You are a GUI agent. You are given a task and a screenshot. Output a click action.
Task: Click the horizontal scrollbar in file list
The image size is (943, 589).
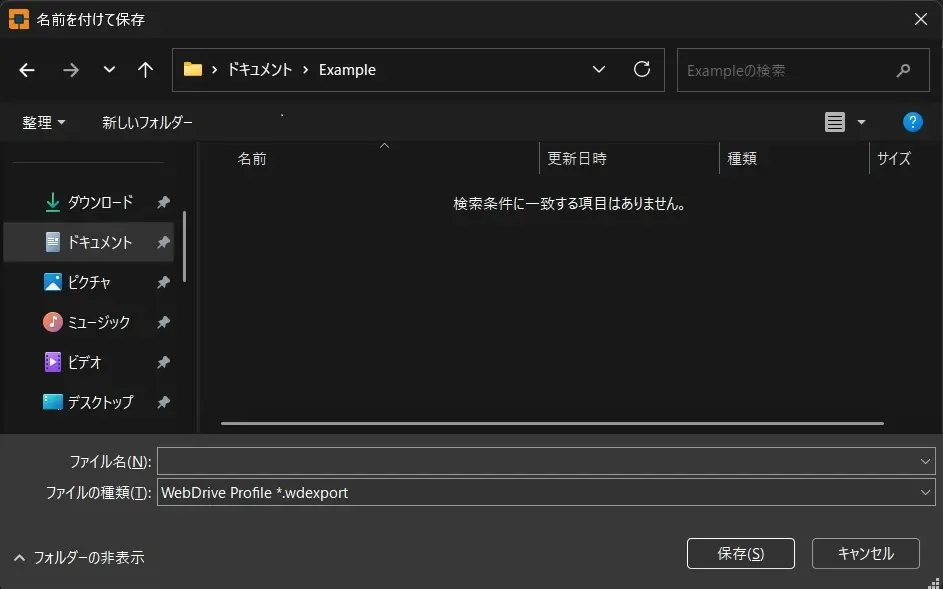tap(552, 423)
